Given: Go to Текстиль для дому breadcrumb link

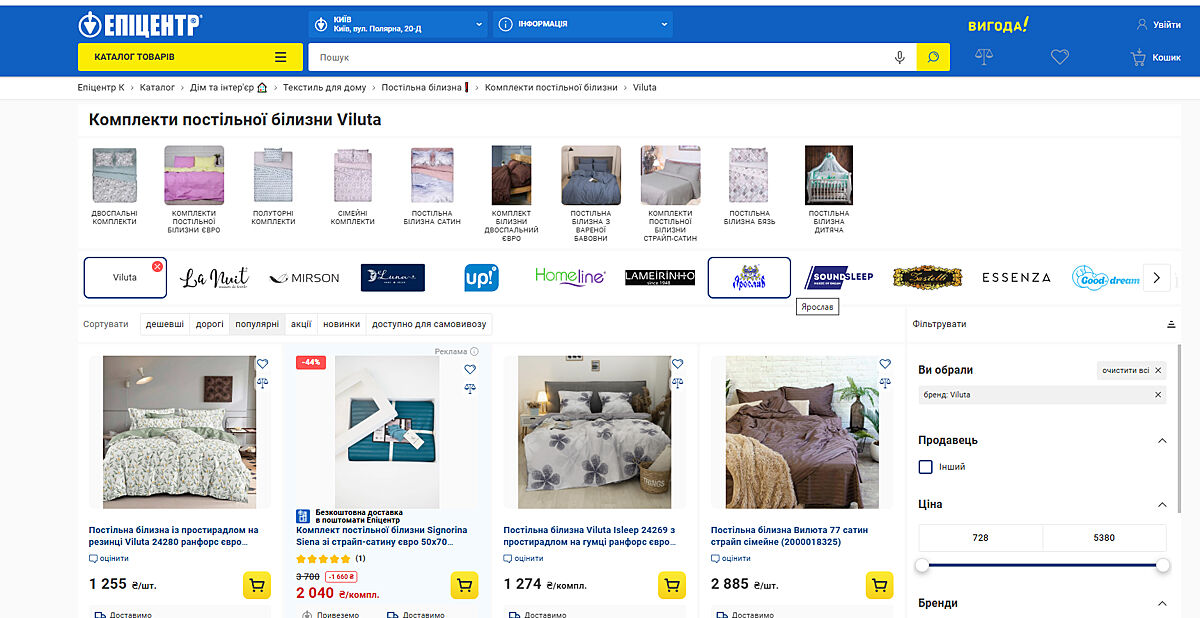Looking at the screenshot, I should [x=324, y=88].
